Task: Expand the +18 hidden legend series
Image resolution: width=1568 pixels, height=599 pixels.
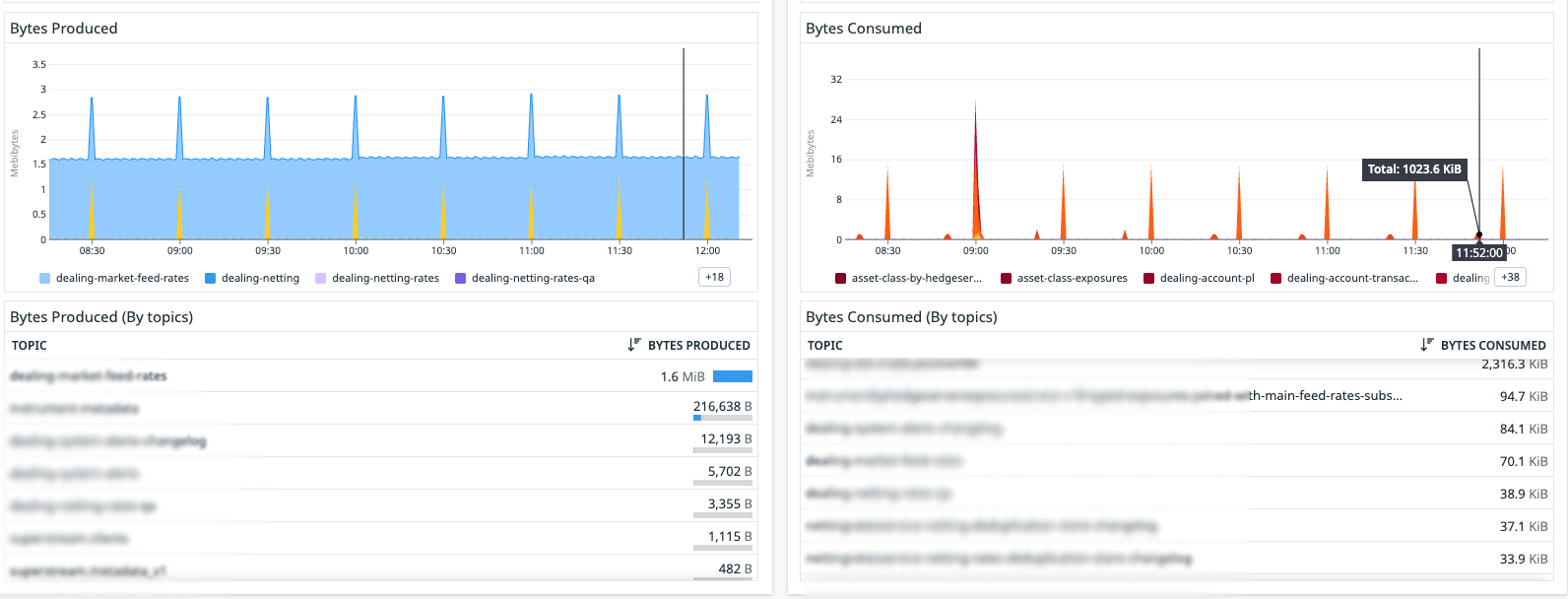Action: (x=715, y=277)
